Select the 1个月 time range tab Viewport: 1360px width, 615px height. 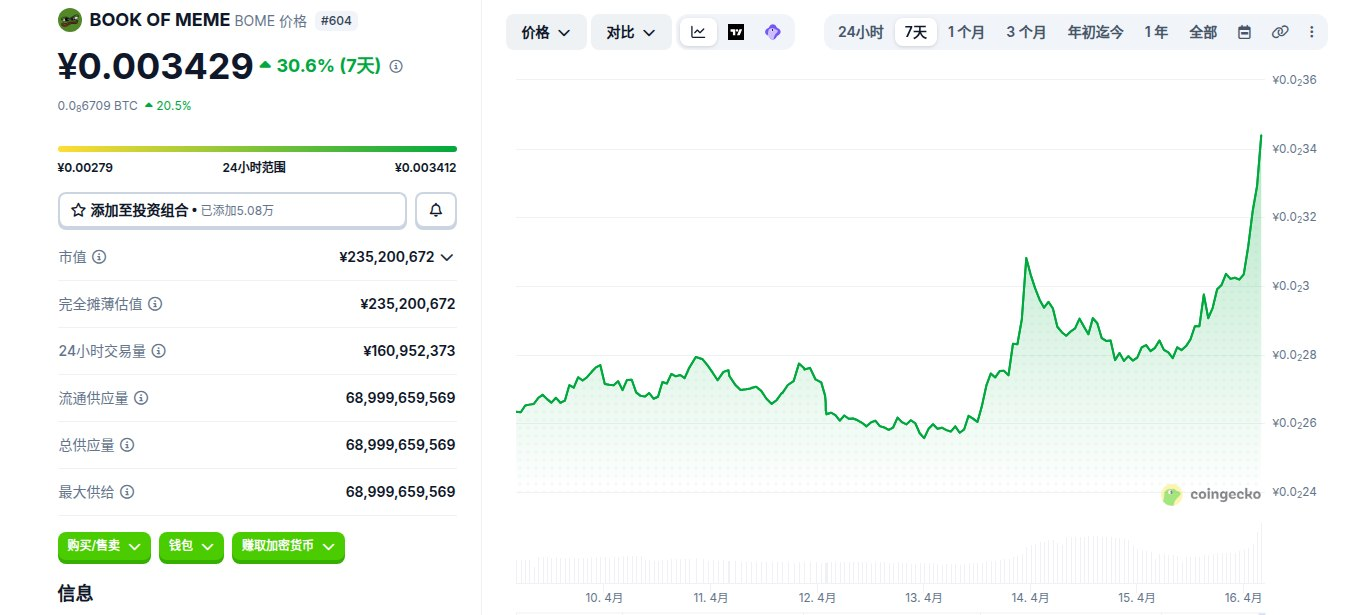tap(966, 32)
